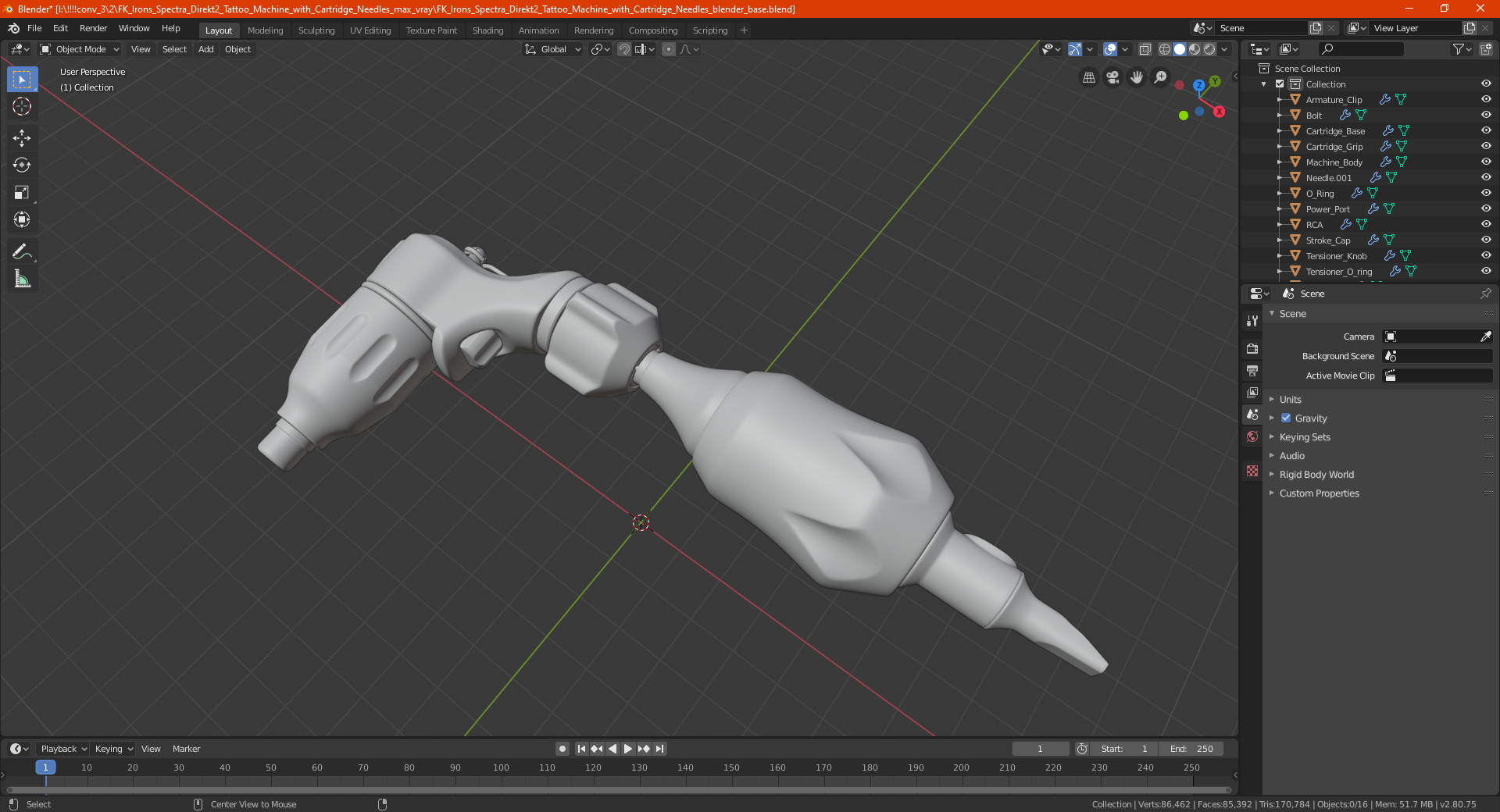Select Needle.001 in the outliner
Screen dimensions: 1500x812
click(x=1328, y=178)
